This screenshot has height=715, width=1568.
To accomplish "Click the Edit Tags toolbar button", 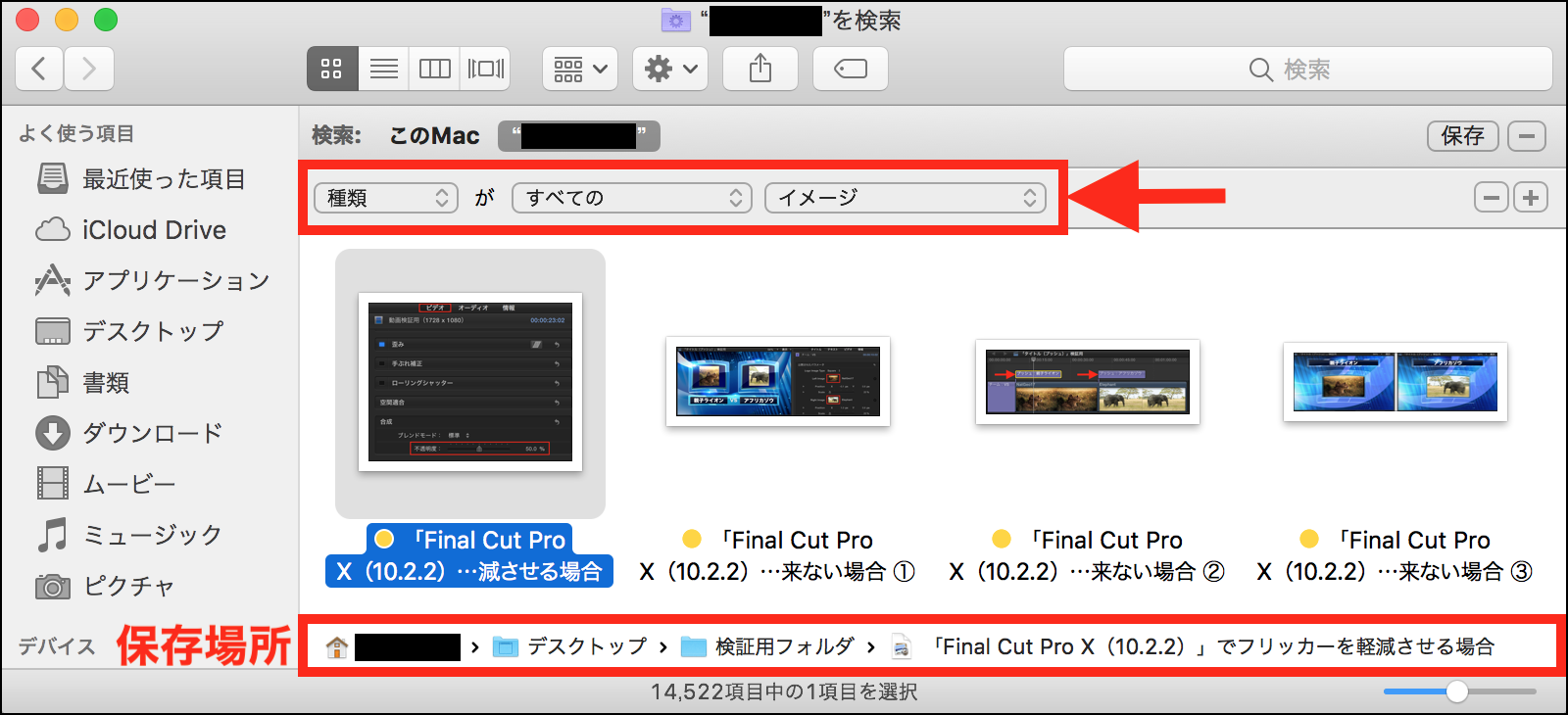I will (851, 69).
